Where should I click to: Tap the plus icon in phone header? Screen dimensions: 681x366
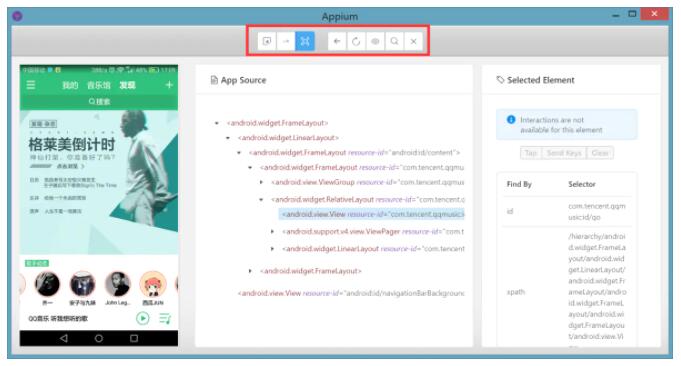click(169, 85)
